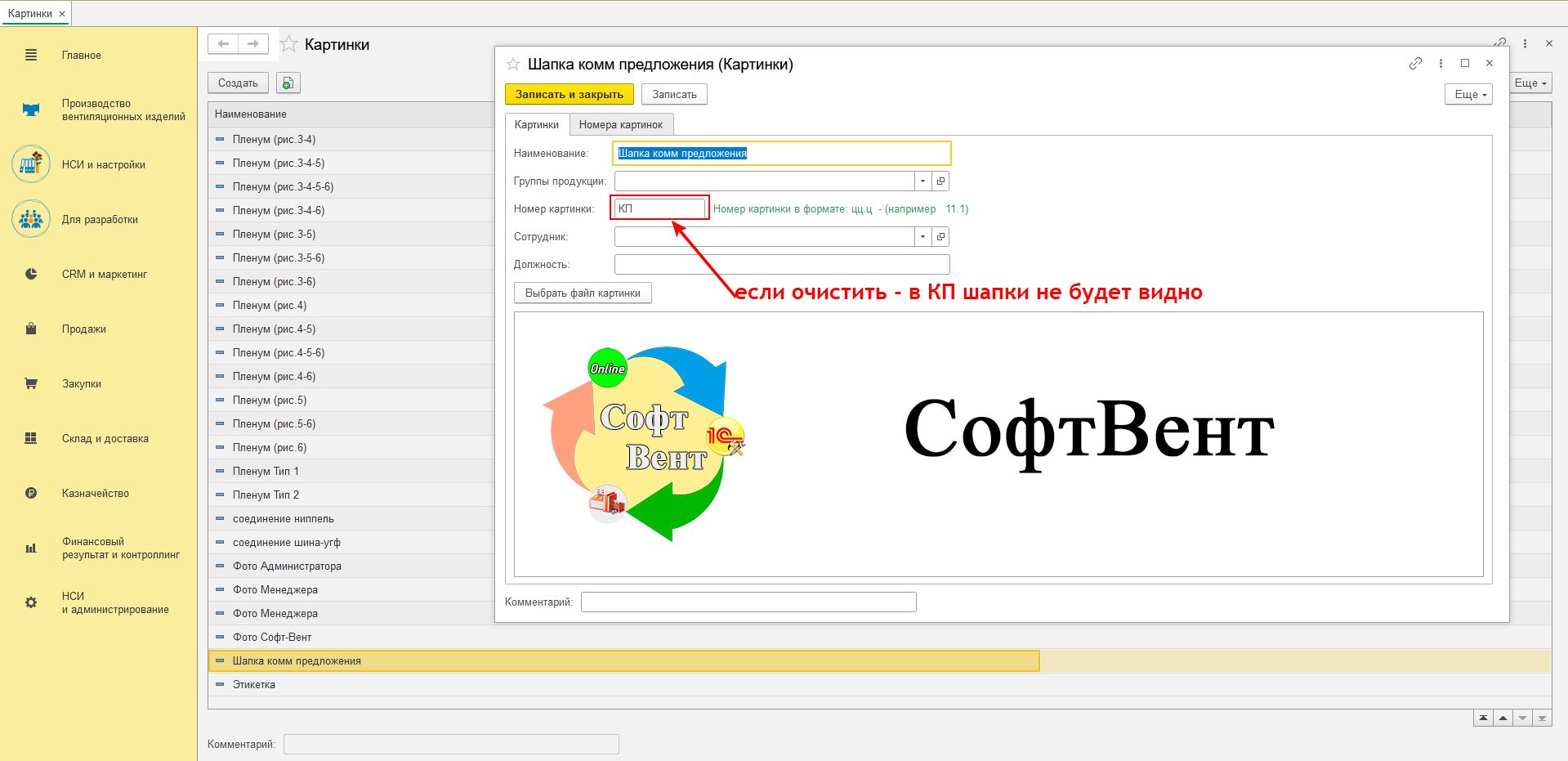
Task: Go forward using the right arrow navigation icon
Action: 253,44
